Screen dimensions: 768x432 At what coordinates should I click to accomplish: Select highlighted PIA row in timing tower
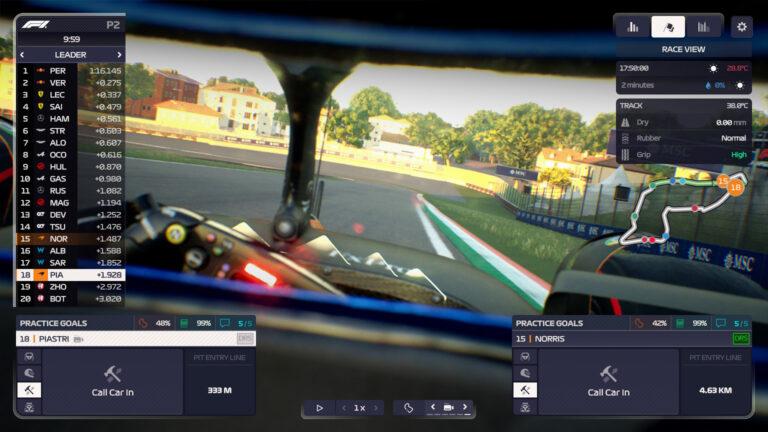(x=71, y=275)
